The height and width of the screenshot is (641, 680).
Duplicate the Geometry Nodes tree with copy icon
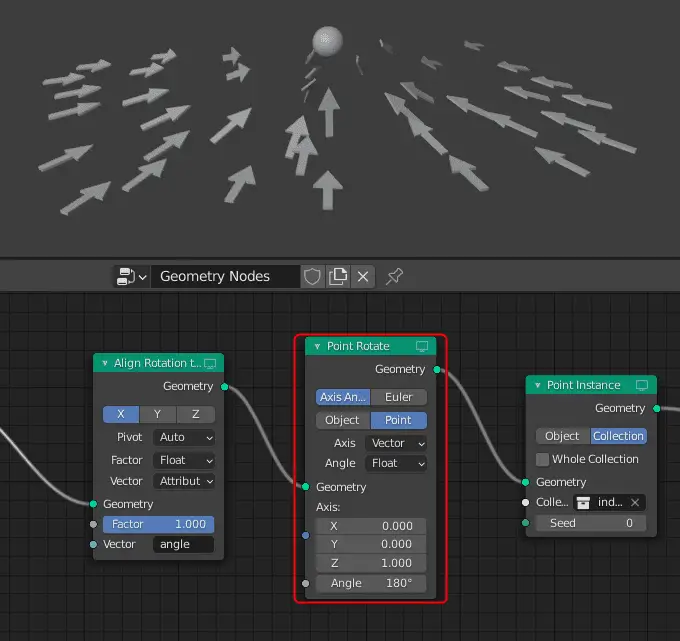point(338,276)
